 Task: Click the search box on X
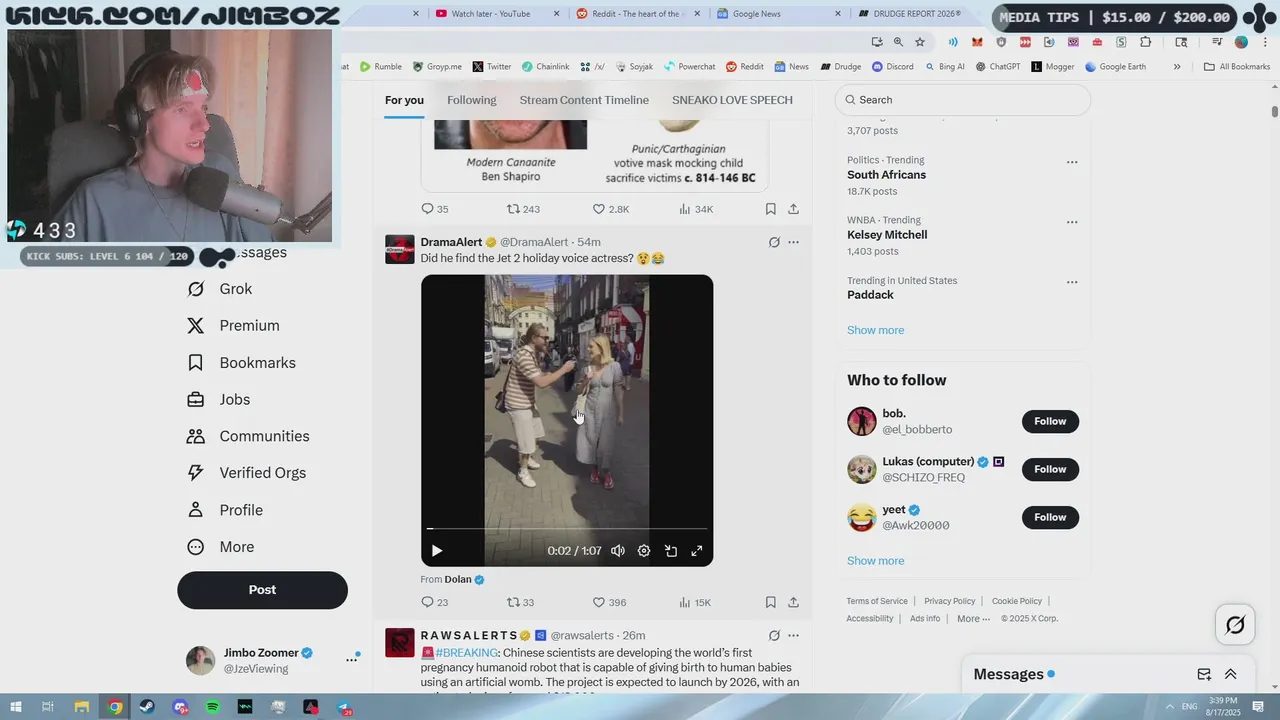963,100
